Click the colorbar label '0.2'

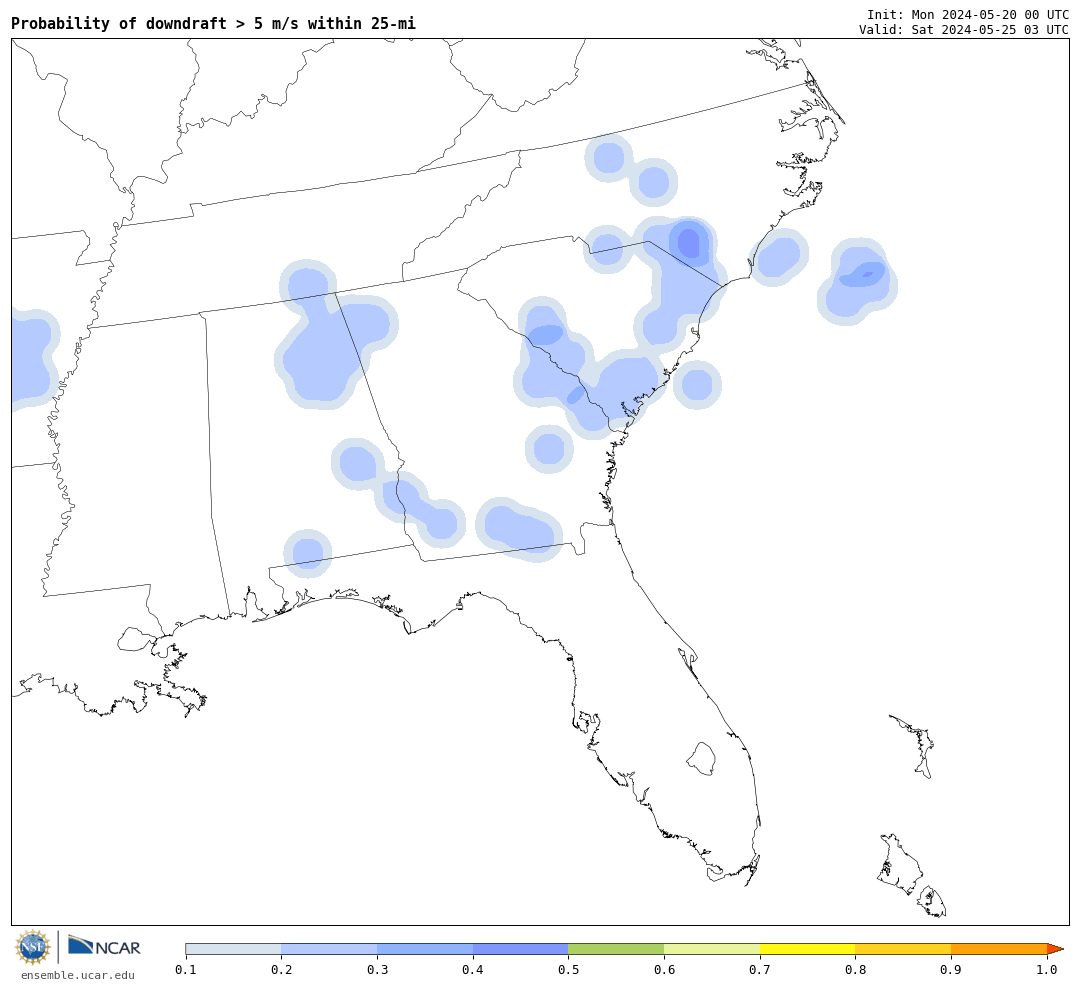coord(281,970)
